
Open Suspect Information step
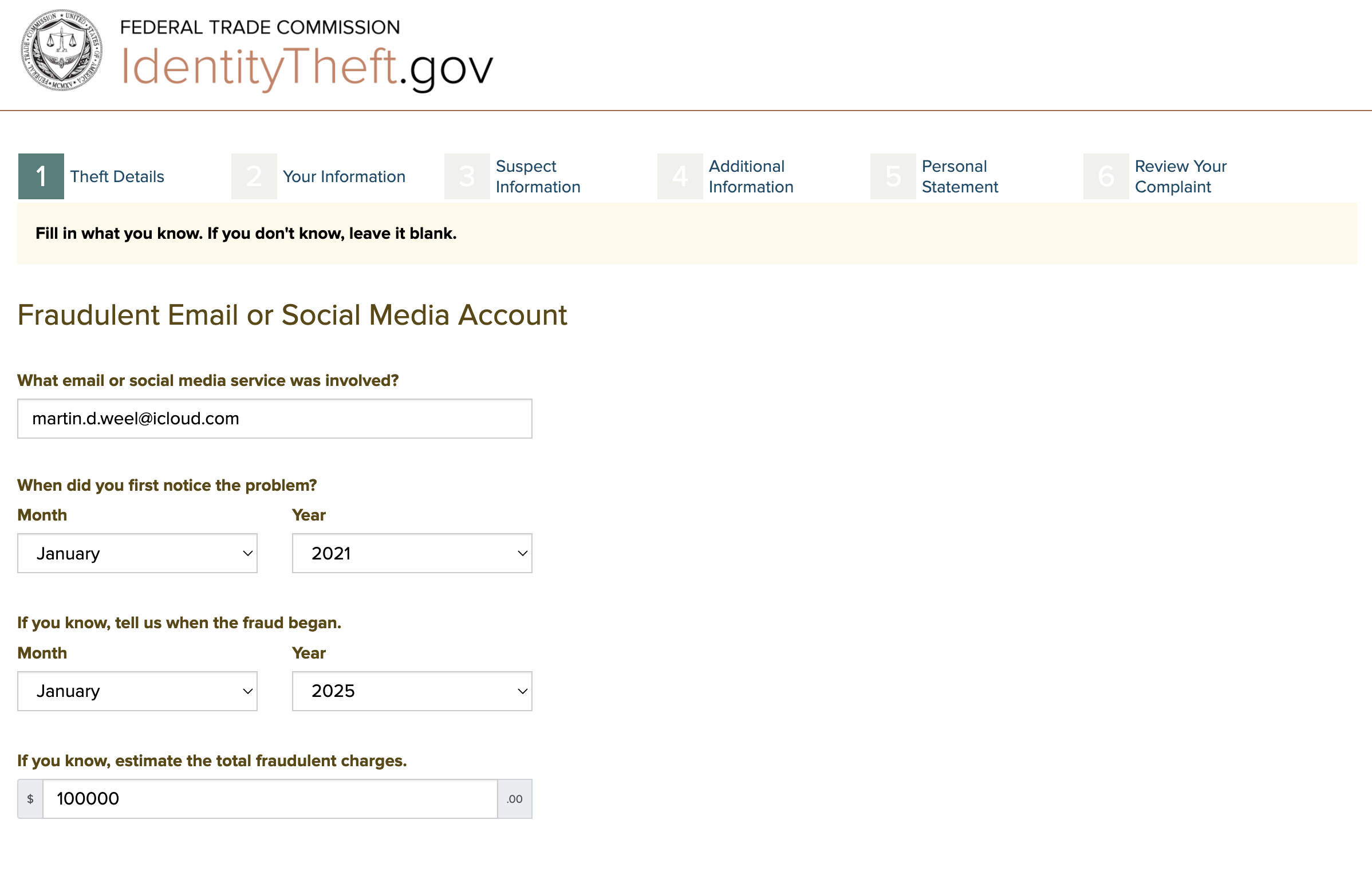tap(538, 176)
